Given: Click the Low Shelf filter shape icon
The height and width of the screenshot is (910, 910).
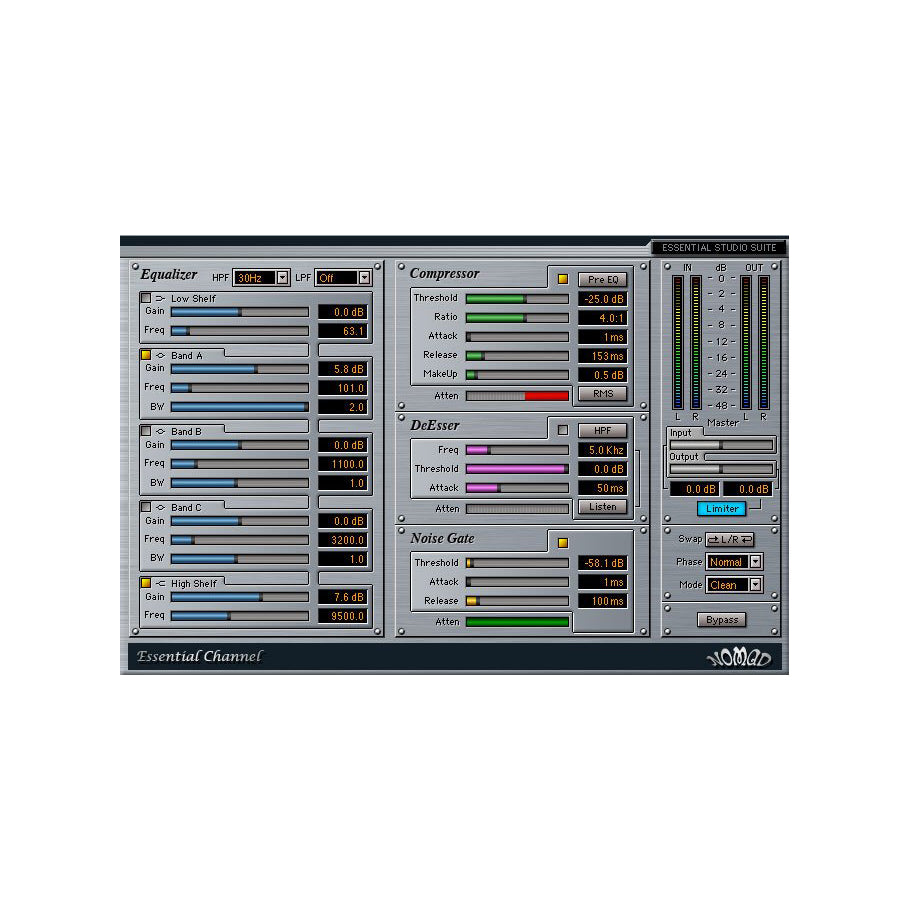Looking at the screenshot, I should 160,298.
